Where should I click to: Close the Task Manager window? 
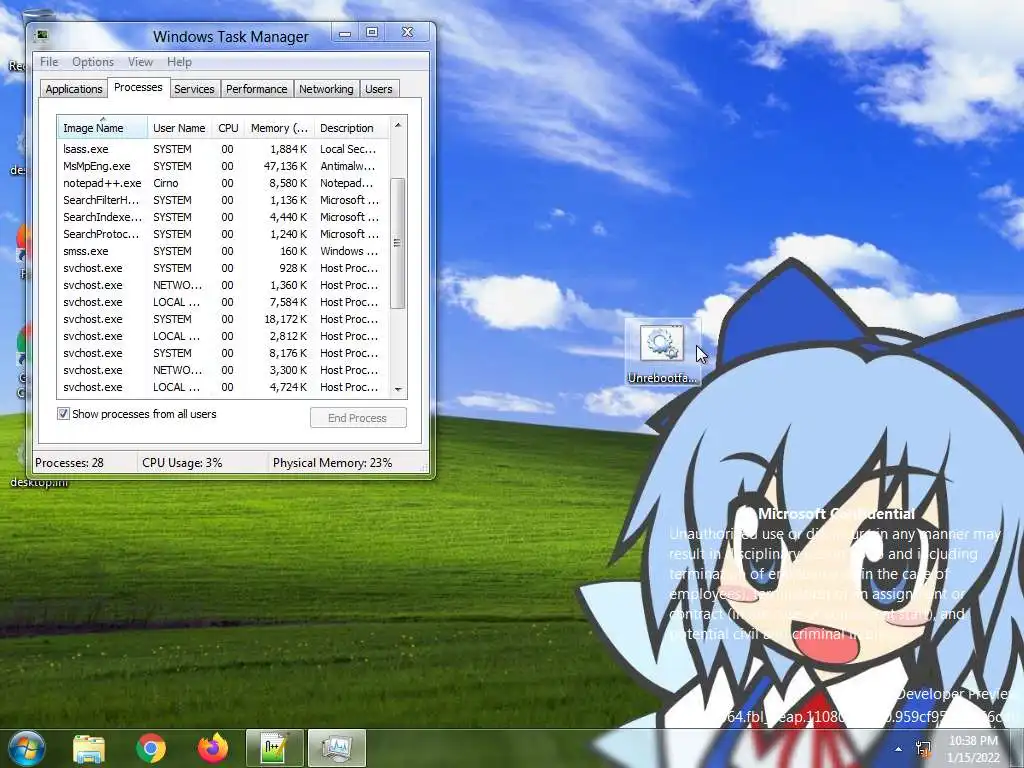(408, 33)
